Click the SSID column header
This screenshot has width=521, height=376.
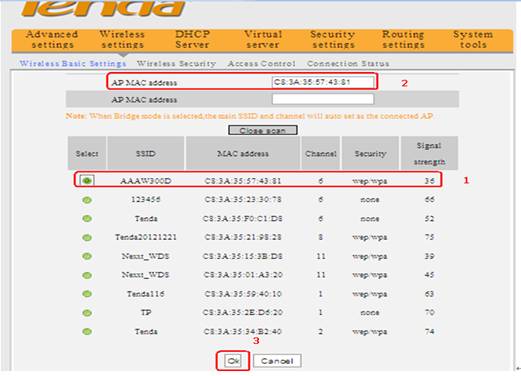146,153
